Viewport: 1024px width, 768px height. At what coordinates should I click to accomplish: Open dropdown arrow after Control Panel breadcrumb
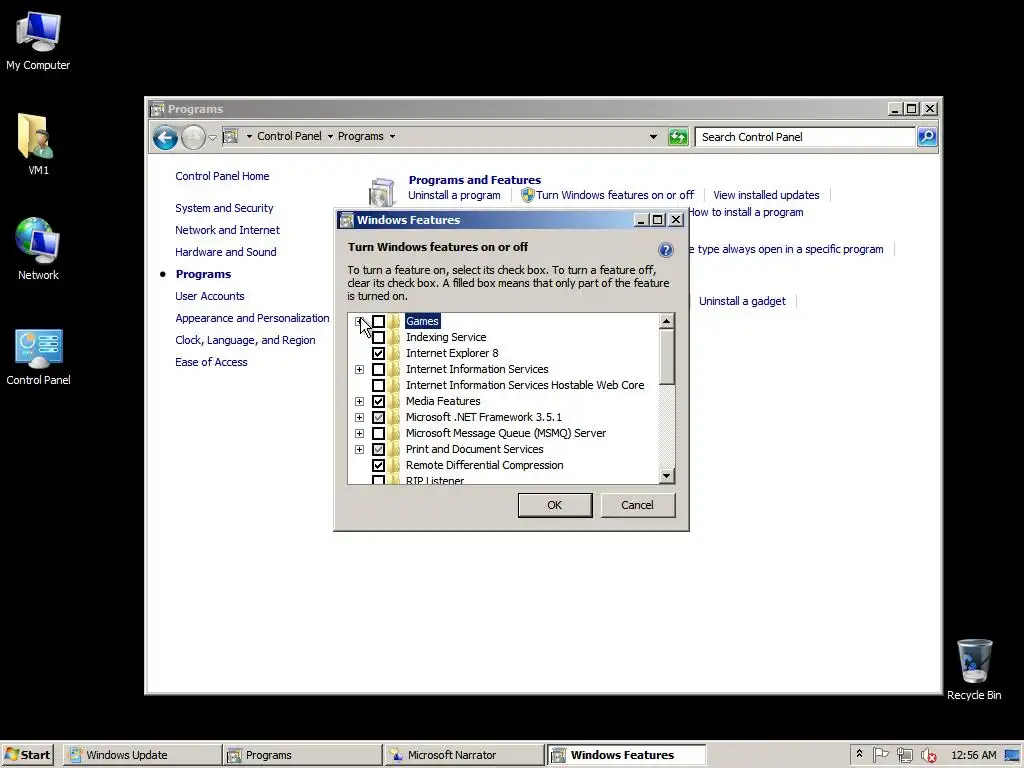[330, 136]
